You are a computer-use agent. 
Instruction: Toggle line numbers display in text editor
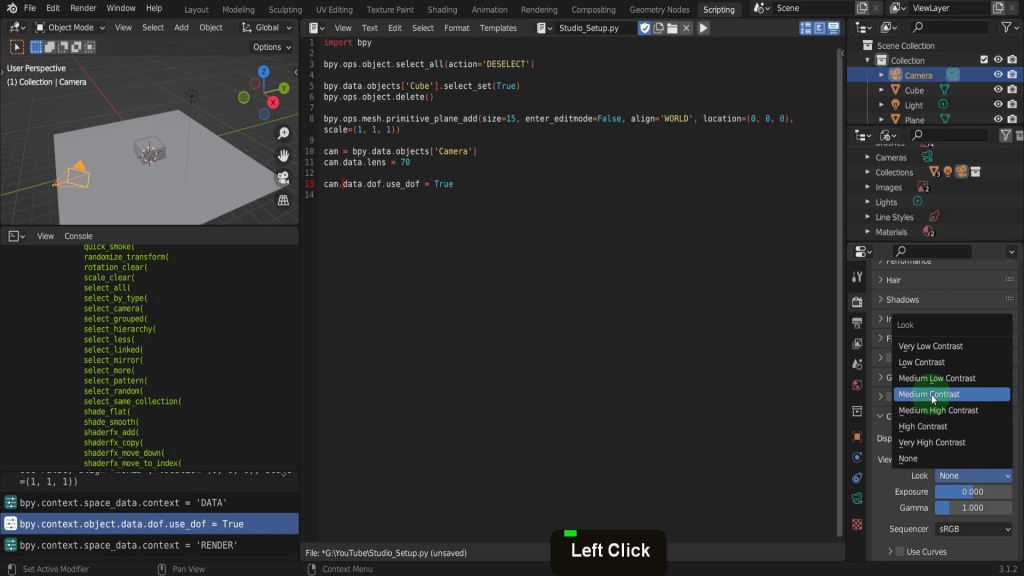tap(805, 28)
